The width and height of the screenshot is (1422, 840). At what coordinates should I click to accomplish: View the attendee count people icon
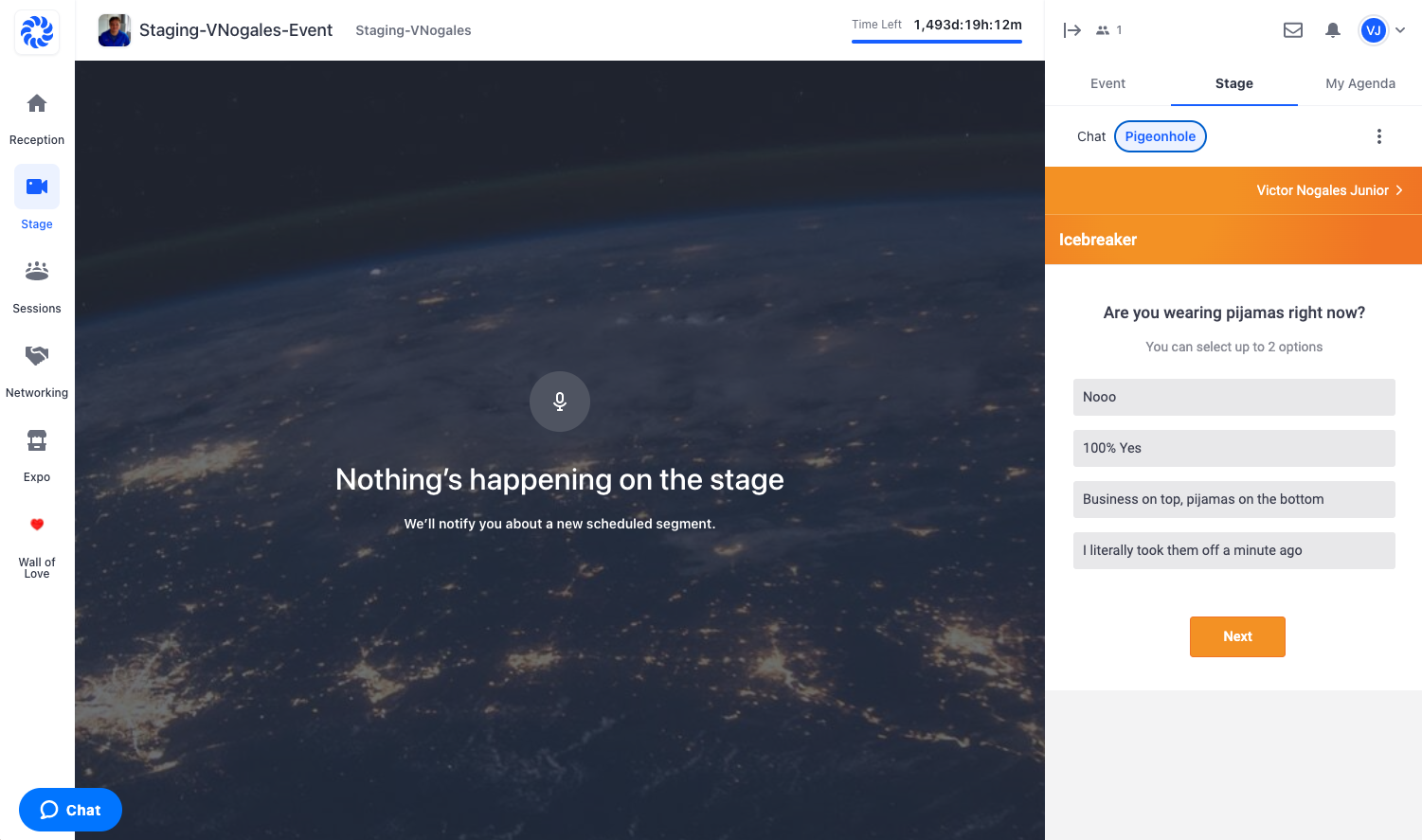(1103, 30)
